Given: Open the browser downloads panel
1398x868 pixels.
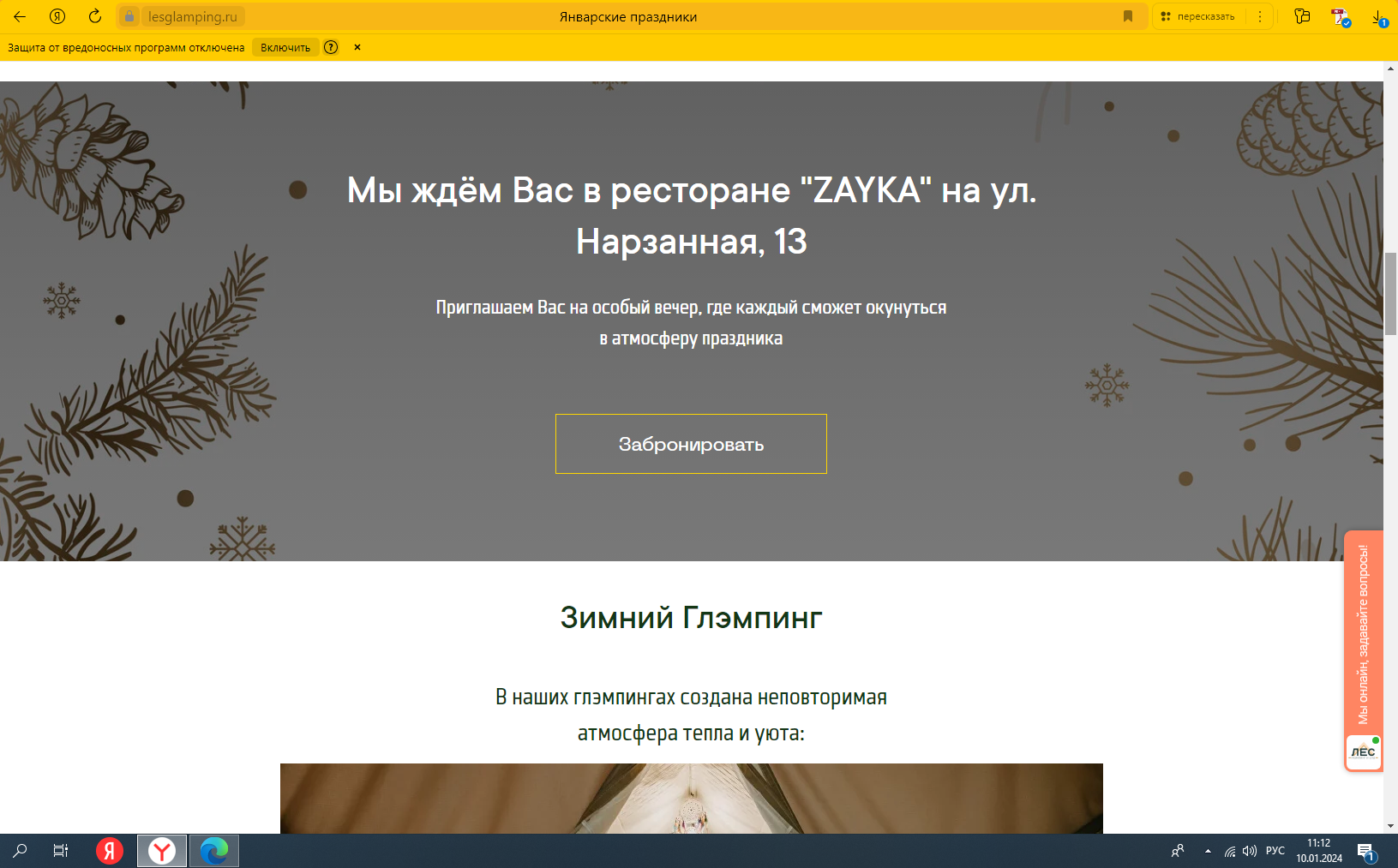Looking at the screenshot, I should [1378, 16].
